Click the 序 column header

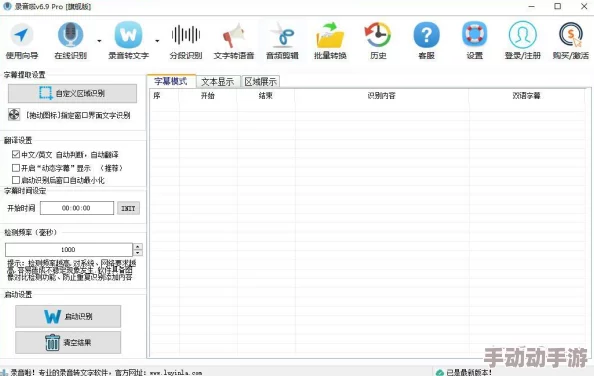[x=164, y=96]
